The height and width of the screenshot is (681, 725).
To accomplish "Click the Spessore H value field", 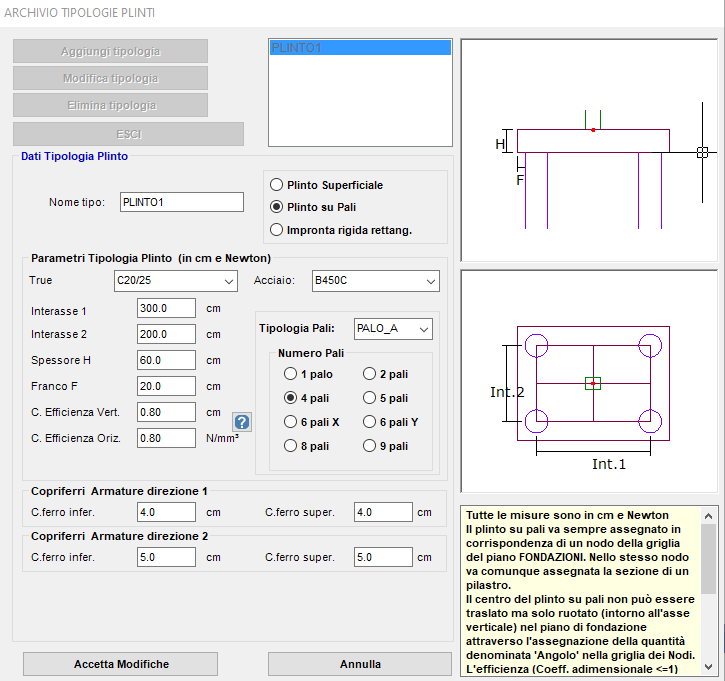I will (x=166, y=360).
